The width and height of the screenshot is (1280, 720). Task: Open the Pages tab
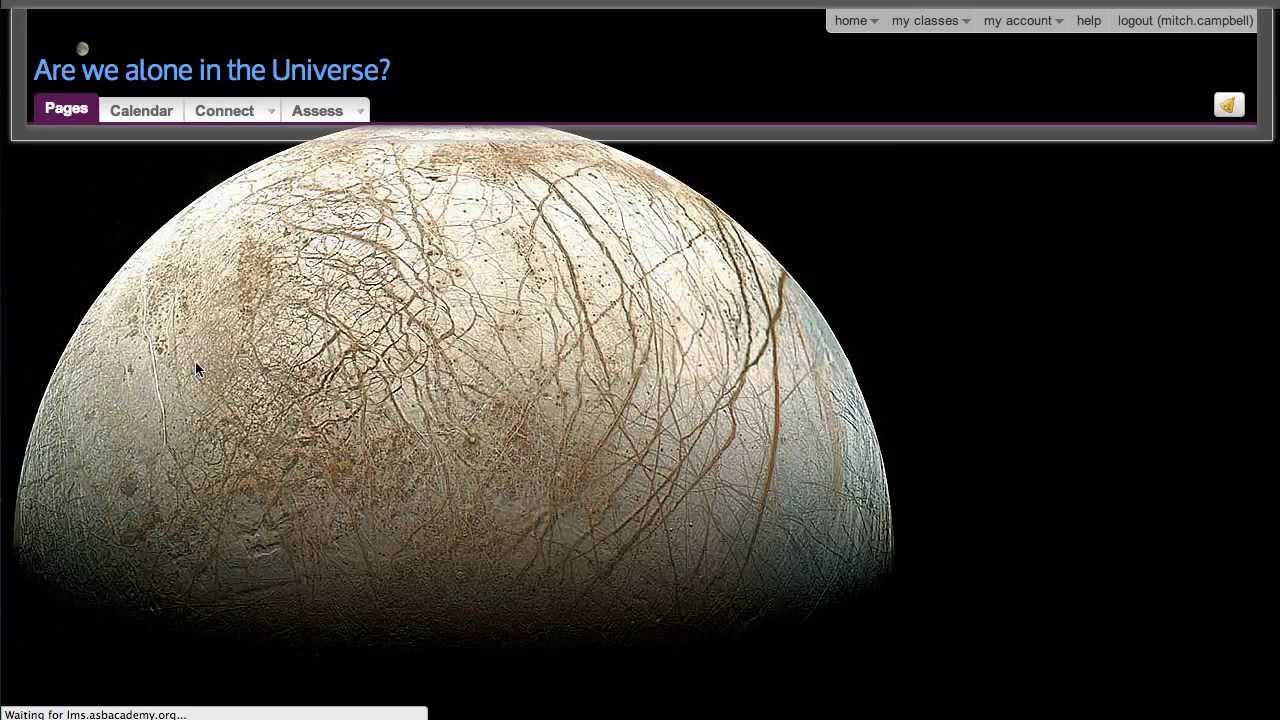(66, 109)
